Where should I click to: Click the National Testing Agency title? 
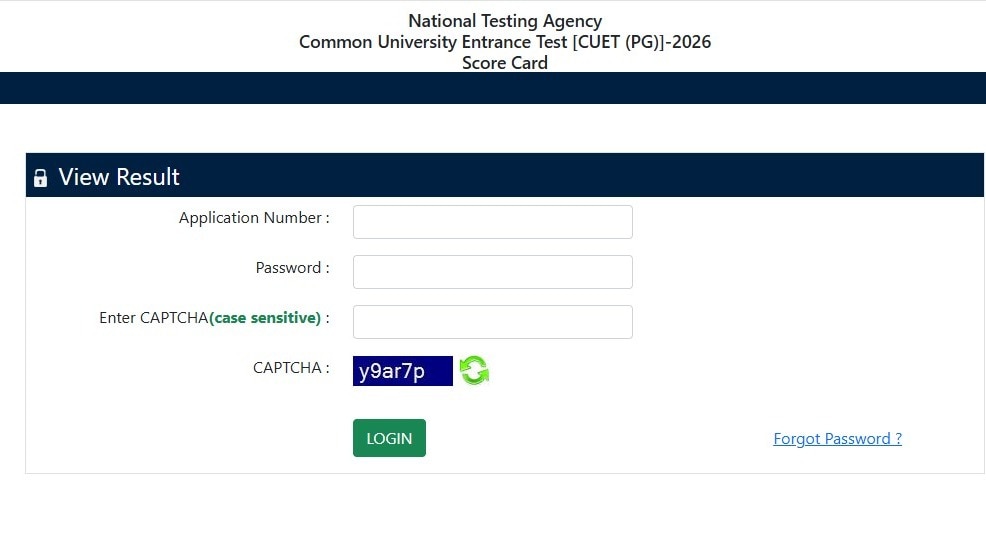tap(505, 21)
